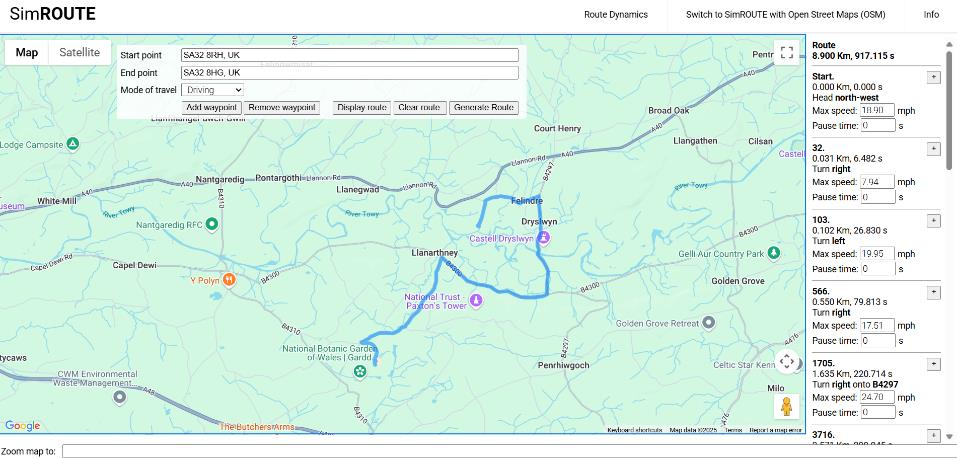The width and height of the screenshot is (957, 459).
Task: Click the Generate Route button
Action: 483,107
